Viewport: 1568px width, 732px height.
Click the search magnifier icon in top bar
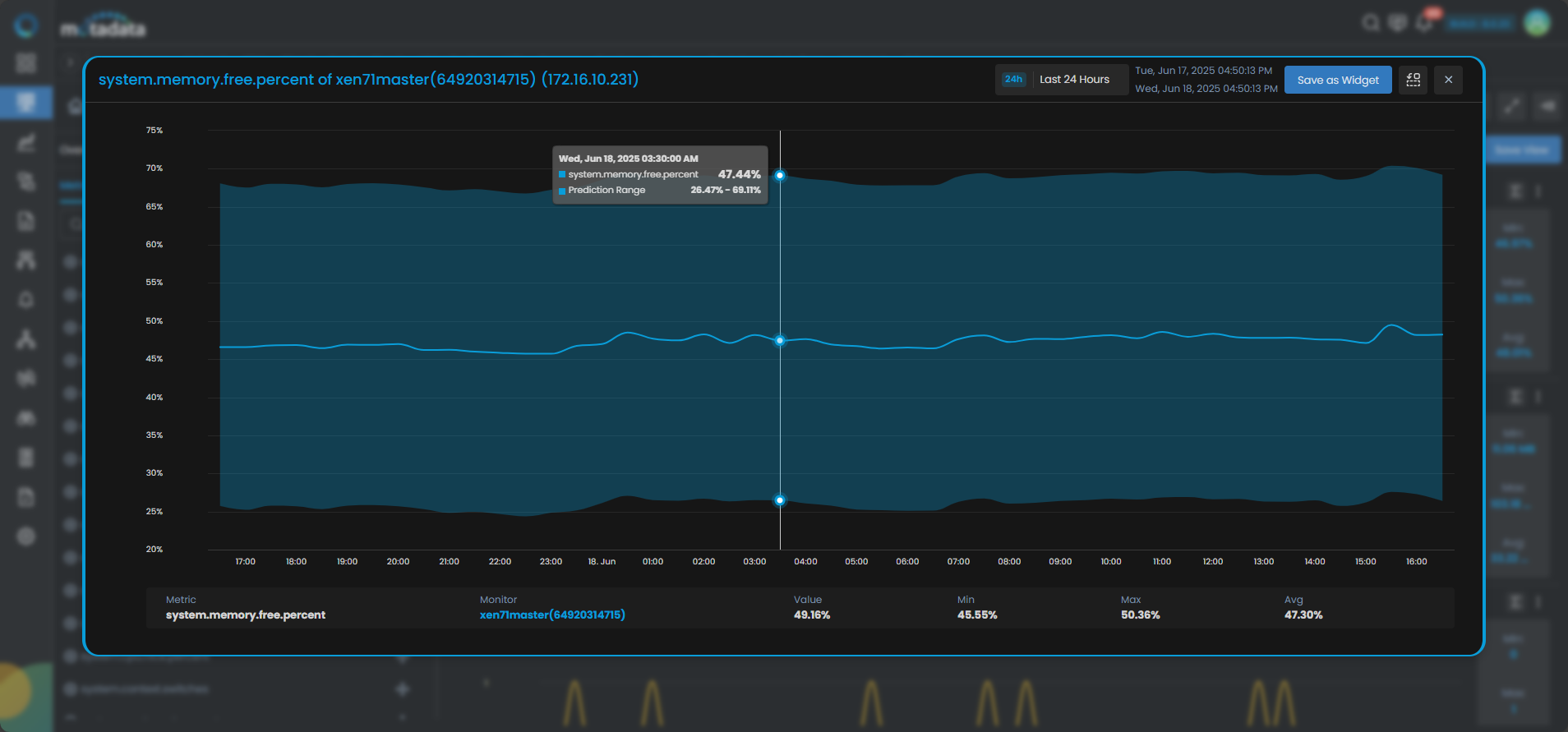tap(1370, 23)
